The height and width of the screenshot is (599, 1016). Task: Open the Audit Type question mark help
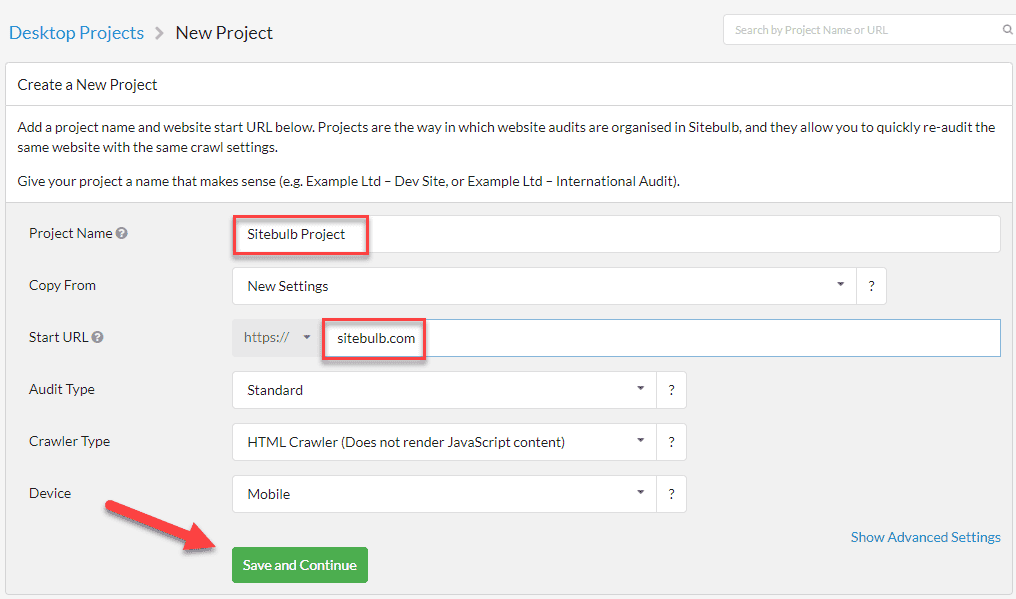coord(671,390)
